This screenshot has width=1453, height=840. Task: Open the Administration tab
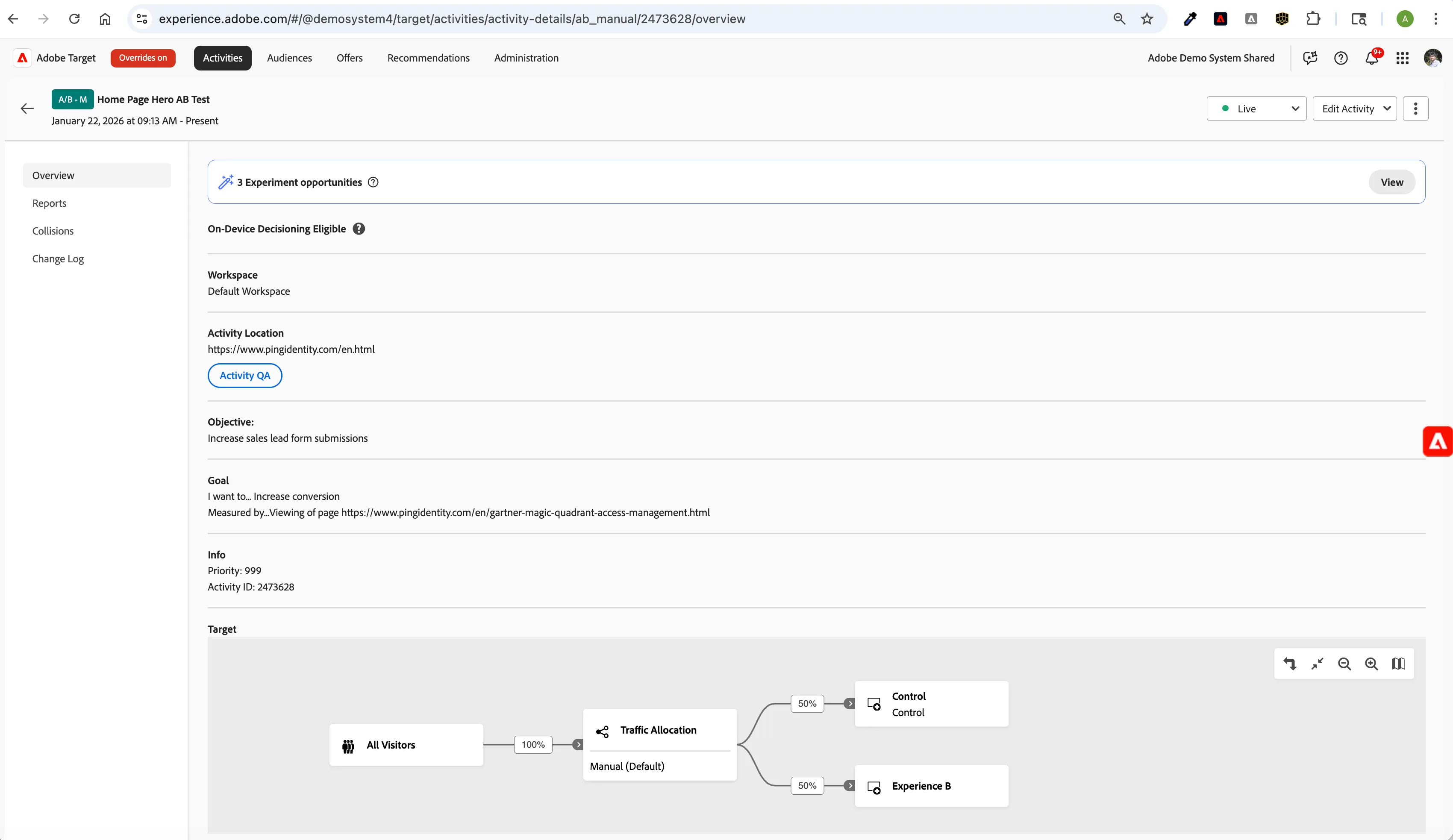(x=526, y=58)
